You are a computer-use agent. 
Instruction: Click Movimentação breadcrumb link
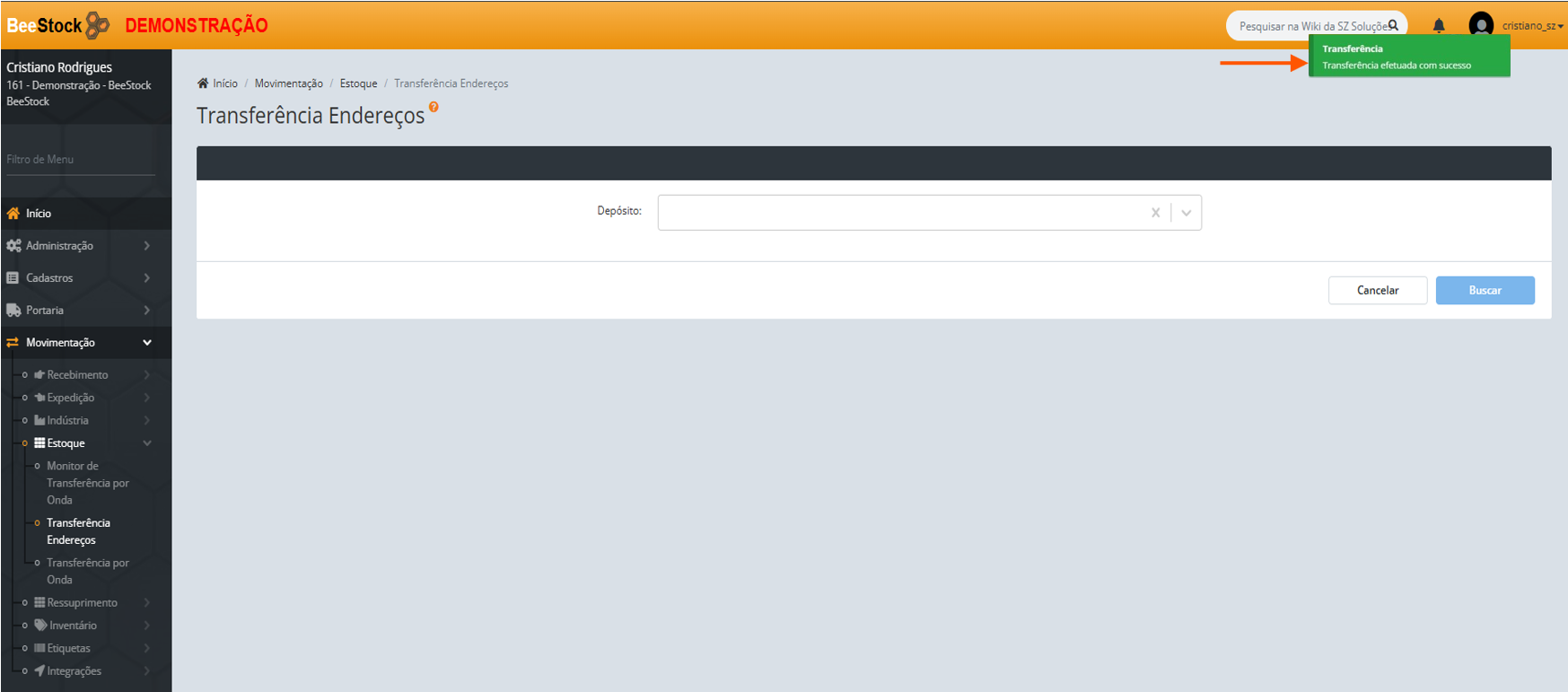click(x=288, y=83)
